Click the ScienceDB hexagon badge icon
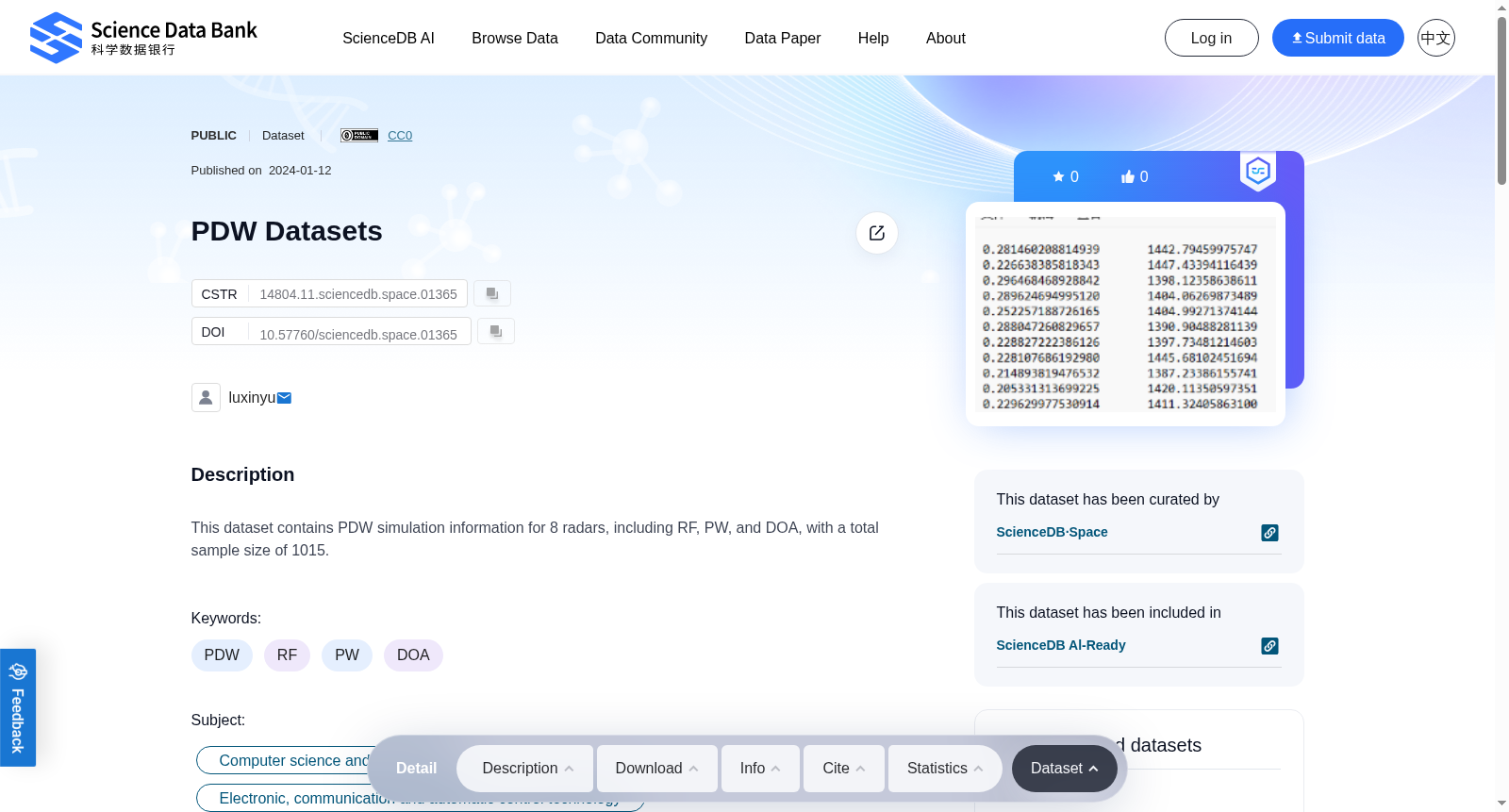This screenshot has height=812, width=1509. click(1258, 171)
